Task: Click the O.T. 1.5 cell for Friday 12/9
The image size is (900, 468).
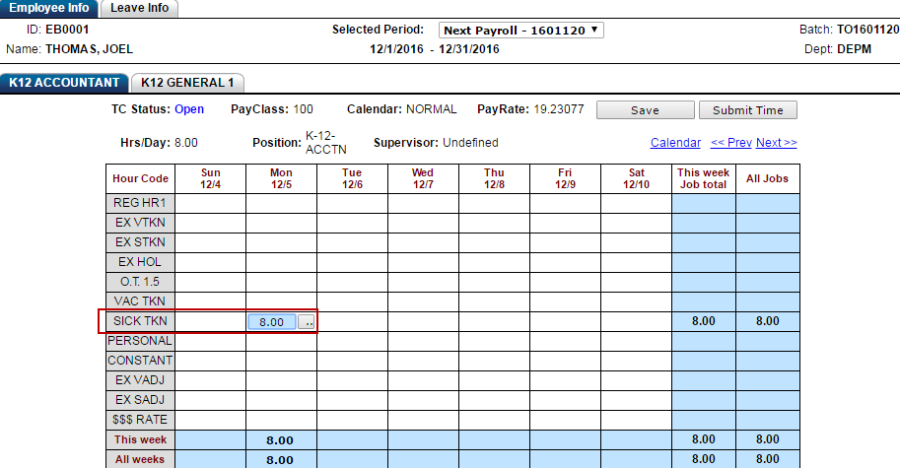Action: (x=565, y=281)
